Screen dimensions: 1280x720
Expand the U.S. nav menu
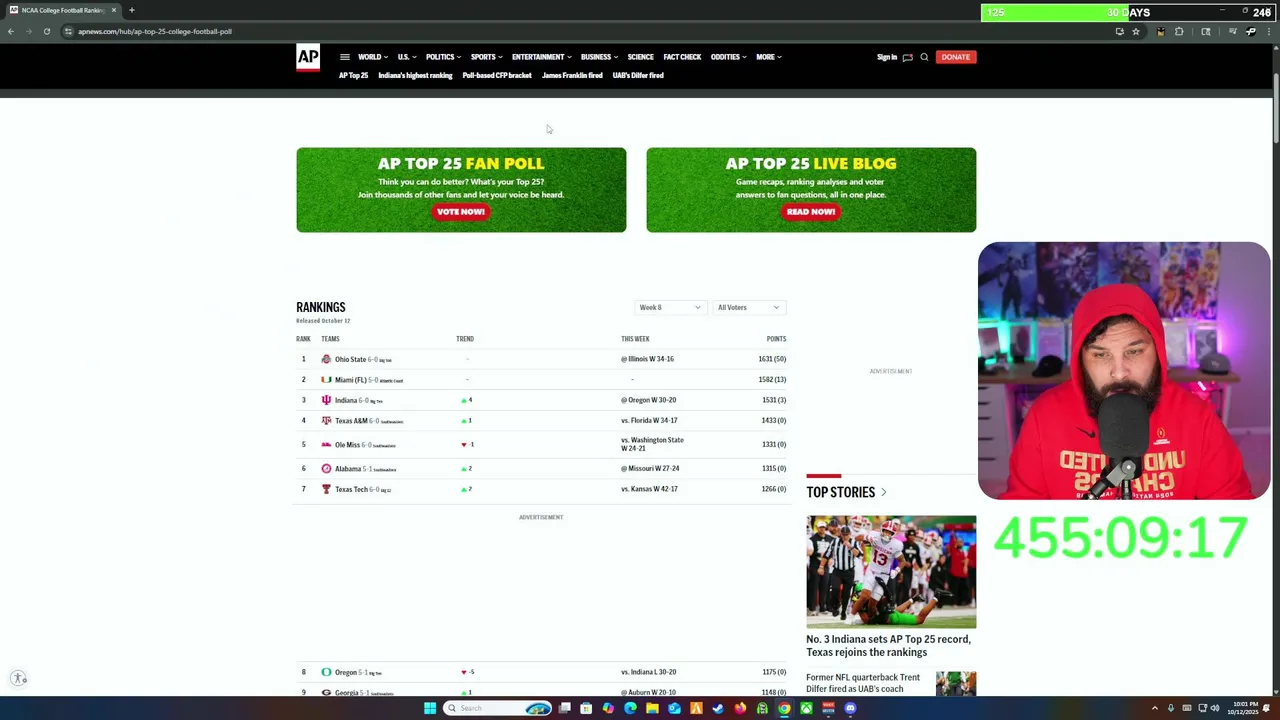(x=406, y=57)
